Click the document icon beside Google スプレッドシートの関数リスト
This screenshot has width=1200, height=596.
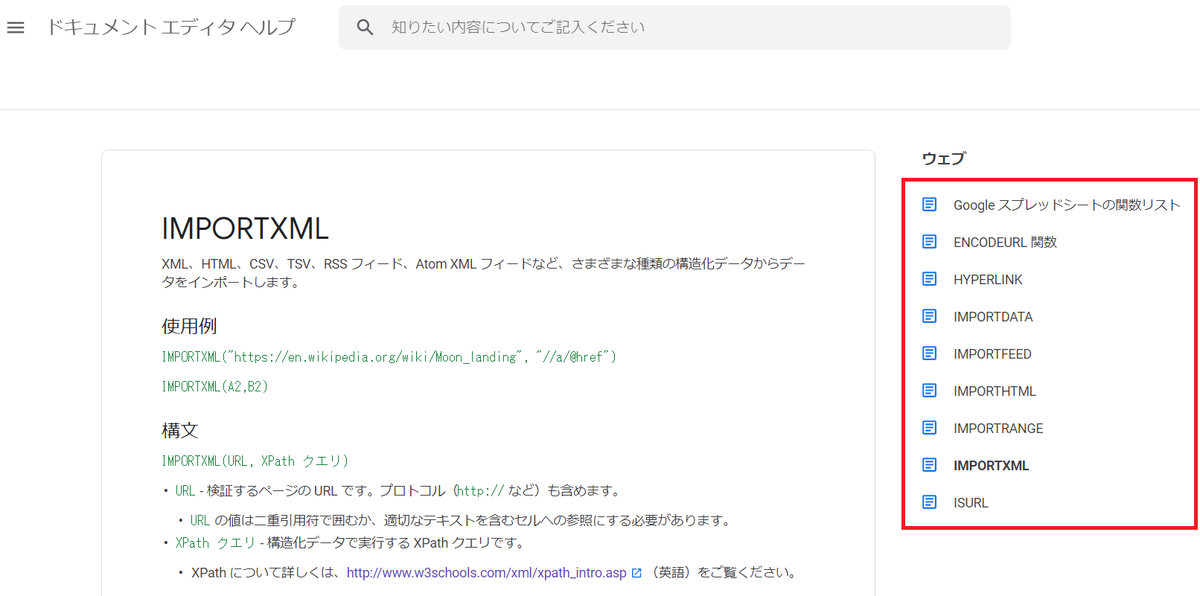pyautogui.click(x=931, y=204)
